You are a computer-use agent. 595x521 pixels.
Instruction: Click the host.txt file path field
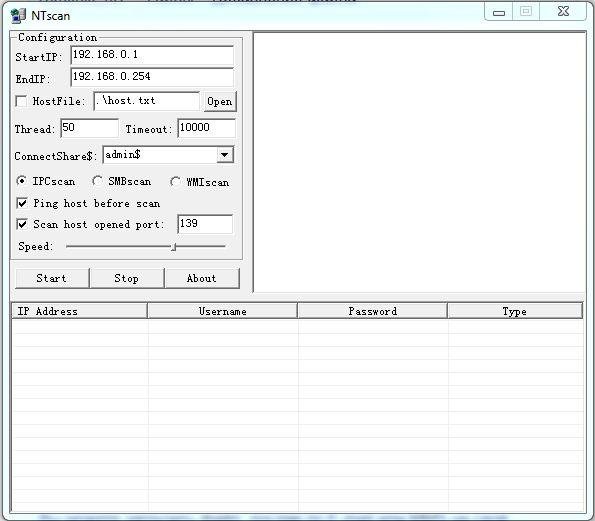click(146, 101)
